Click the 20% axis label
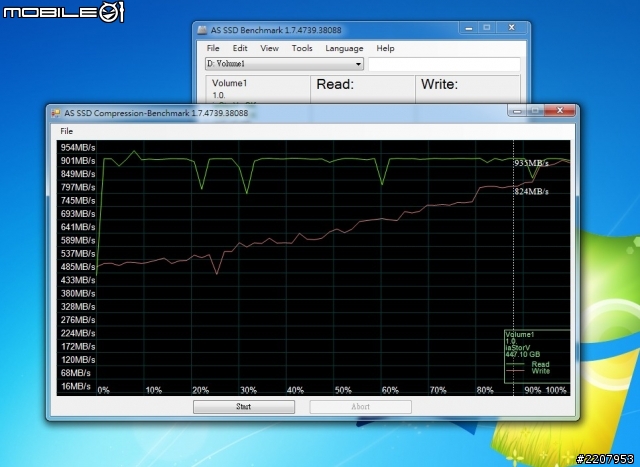The image size is (640, 467). pos(200,390)
